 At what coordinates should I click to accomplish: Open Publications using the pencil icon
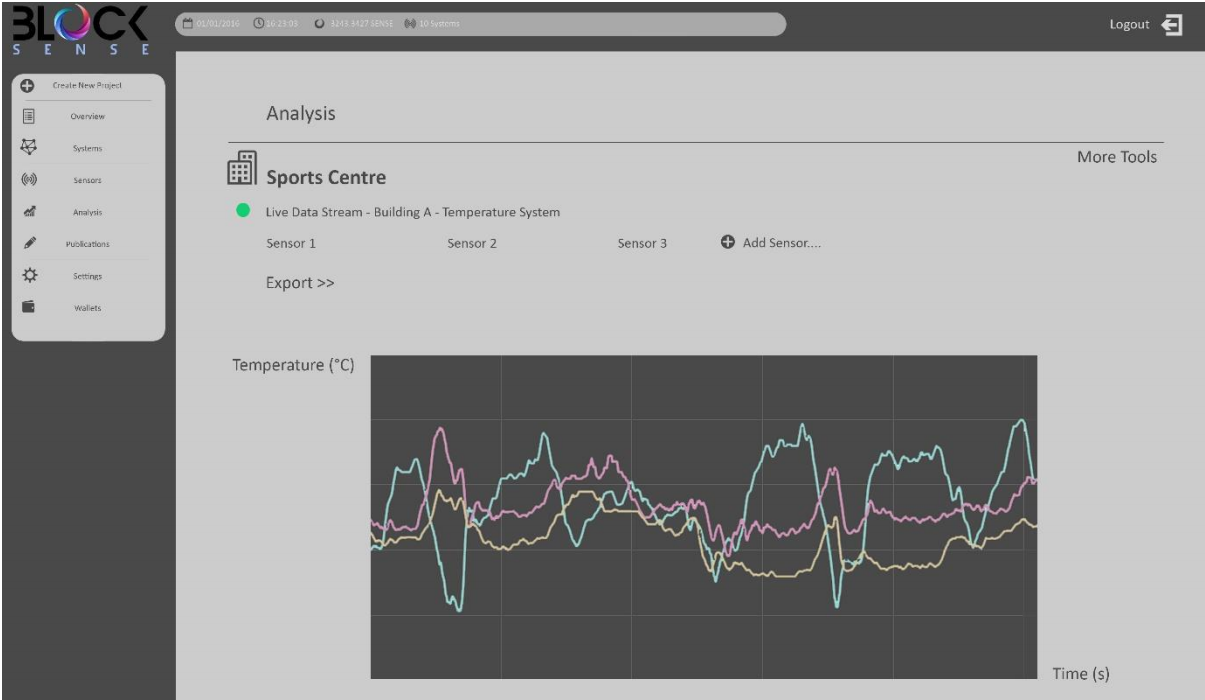(28, 244)
